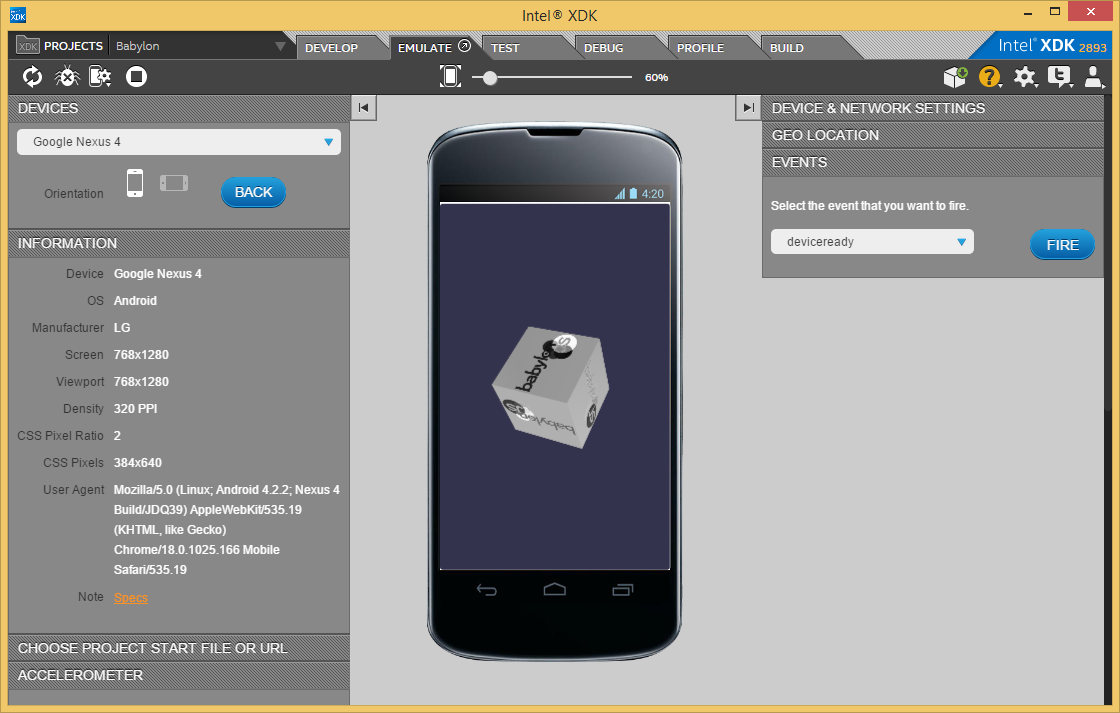Collapse the left panel arrow button
This screenshot has width=1120, height=713.
coord(364,108)
